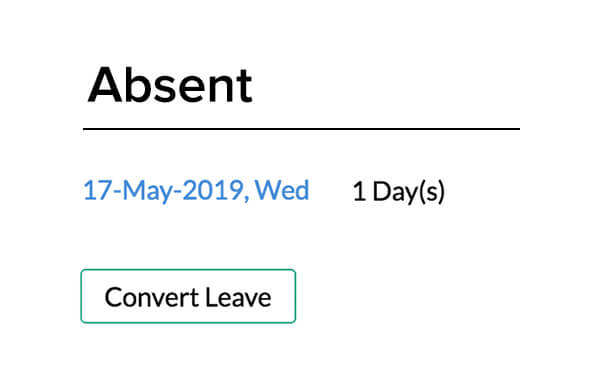600x390 pixels.
Task: Tap the text reading 1 Day(s)
Action: 398,191
